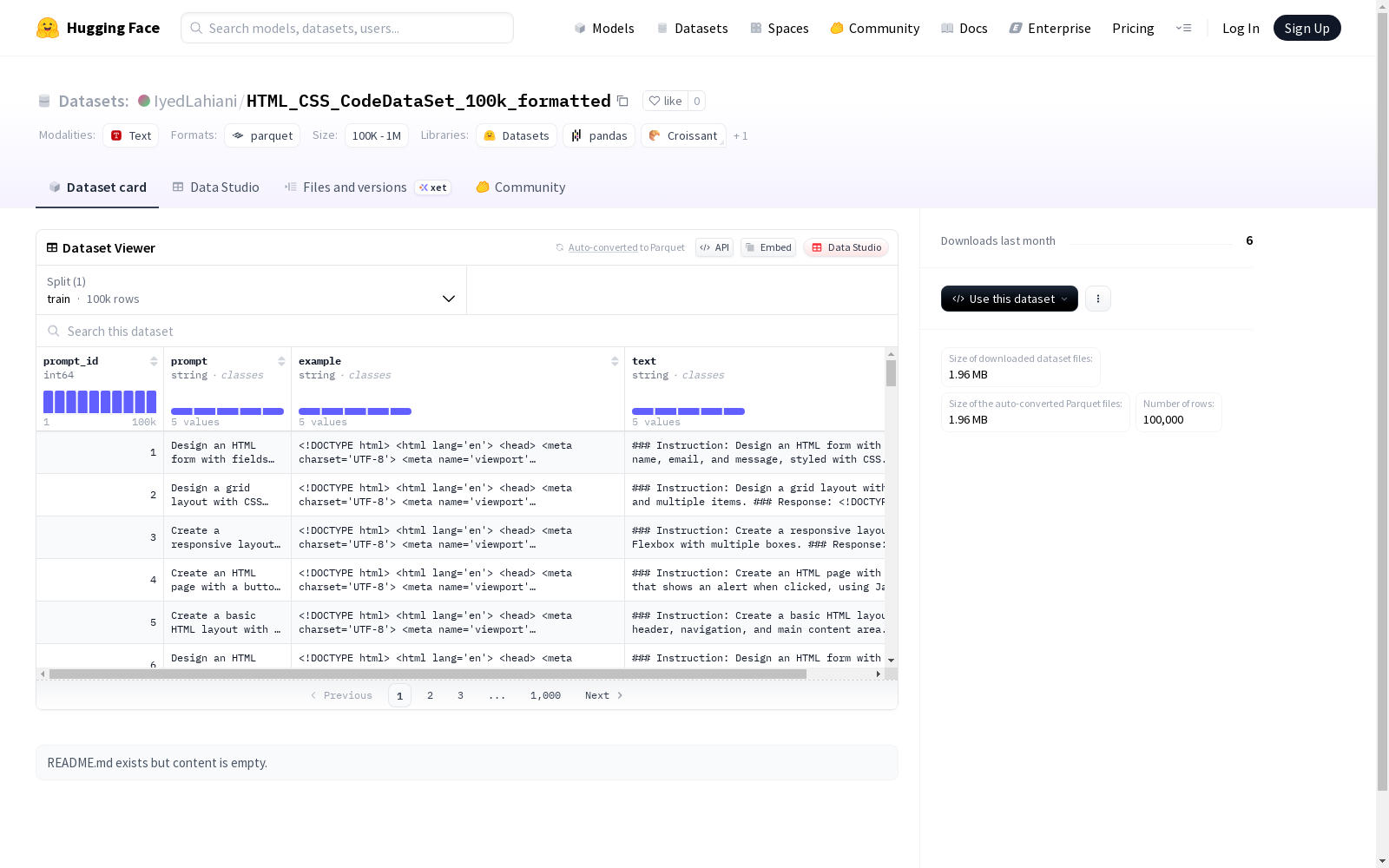Screen dimensions: 1389x868
Task: Click the like count 0
Action: click(696, 101)
